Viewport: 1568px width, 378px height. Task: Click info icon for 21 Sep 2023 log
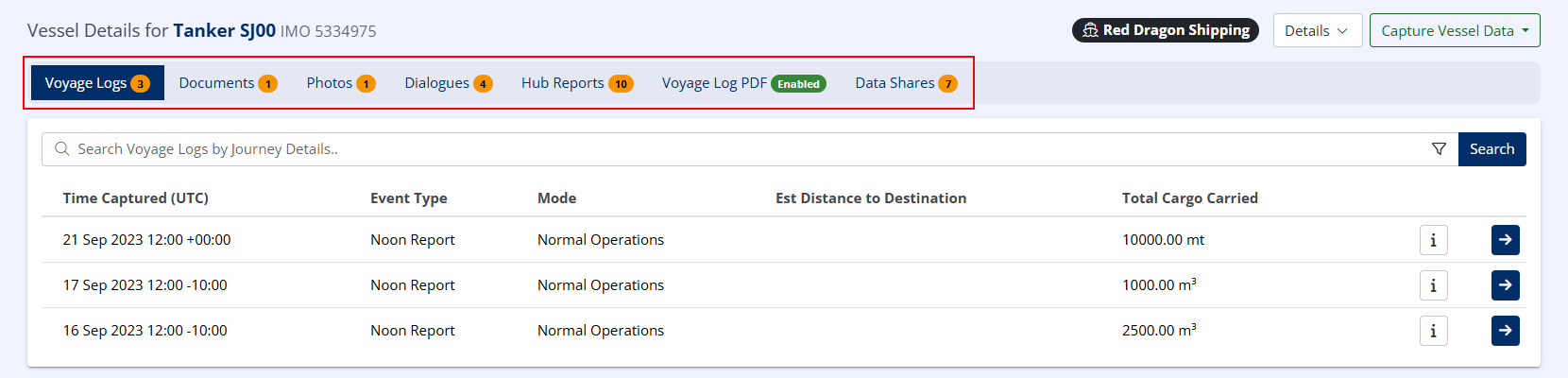coord(1433,240)
